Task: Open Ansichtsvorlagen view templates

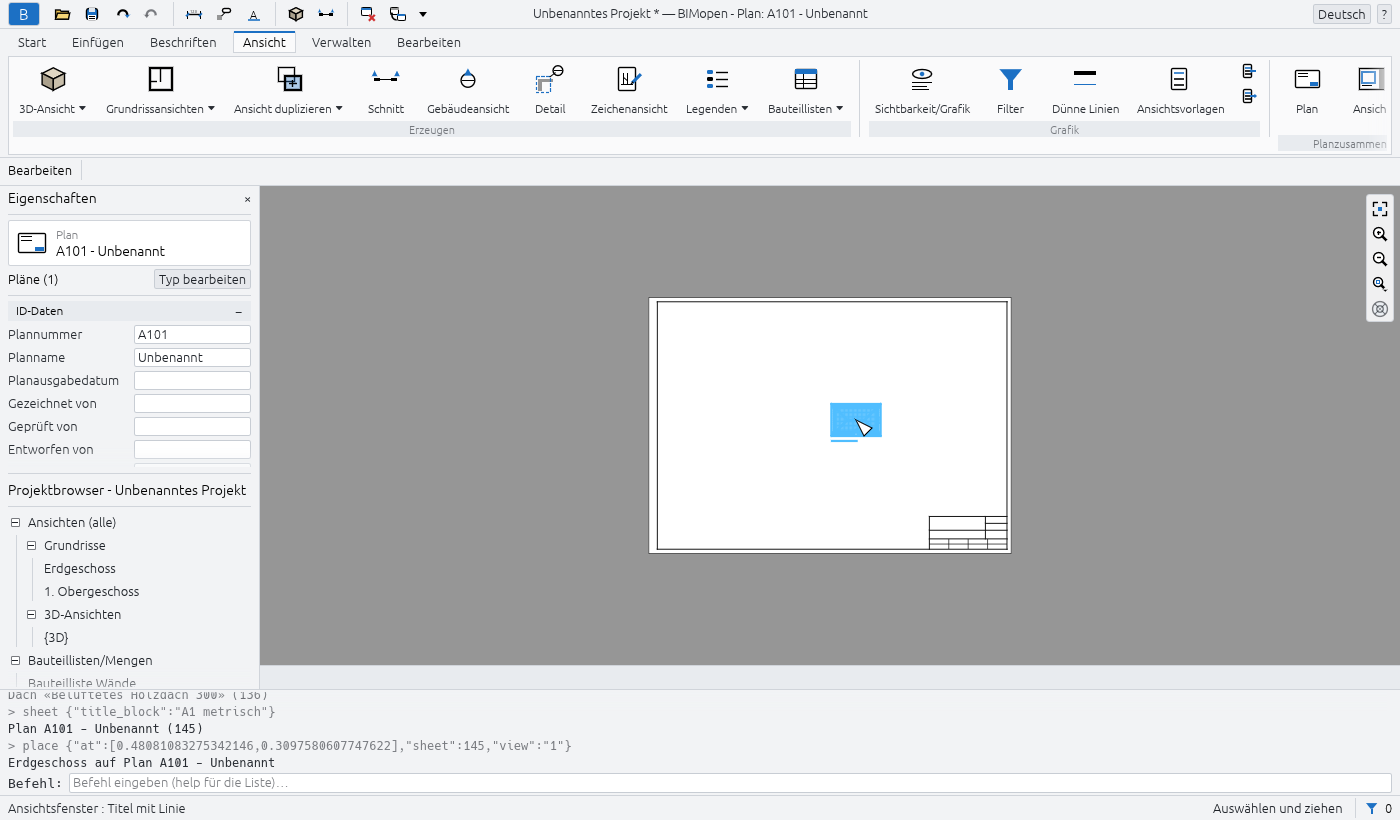Action: (1180, 92)
